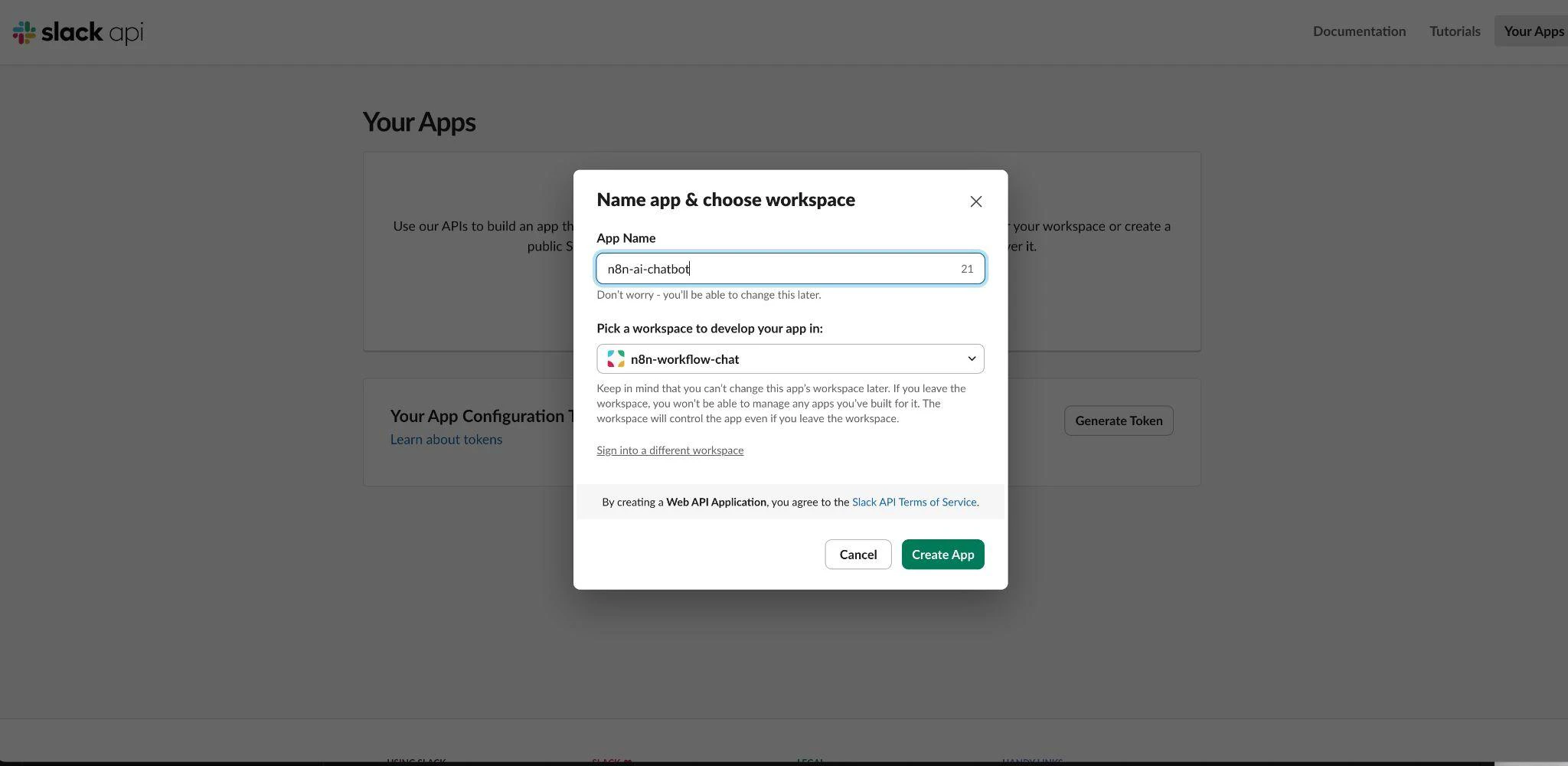1568x766 pixels.
Task: Click the App Name label
Action: (626, 238)
